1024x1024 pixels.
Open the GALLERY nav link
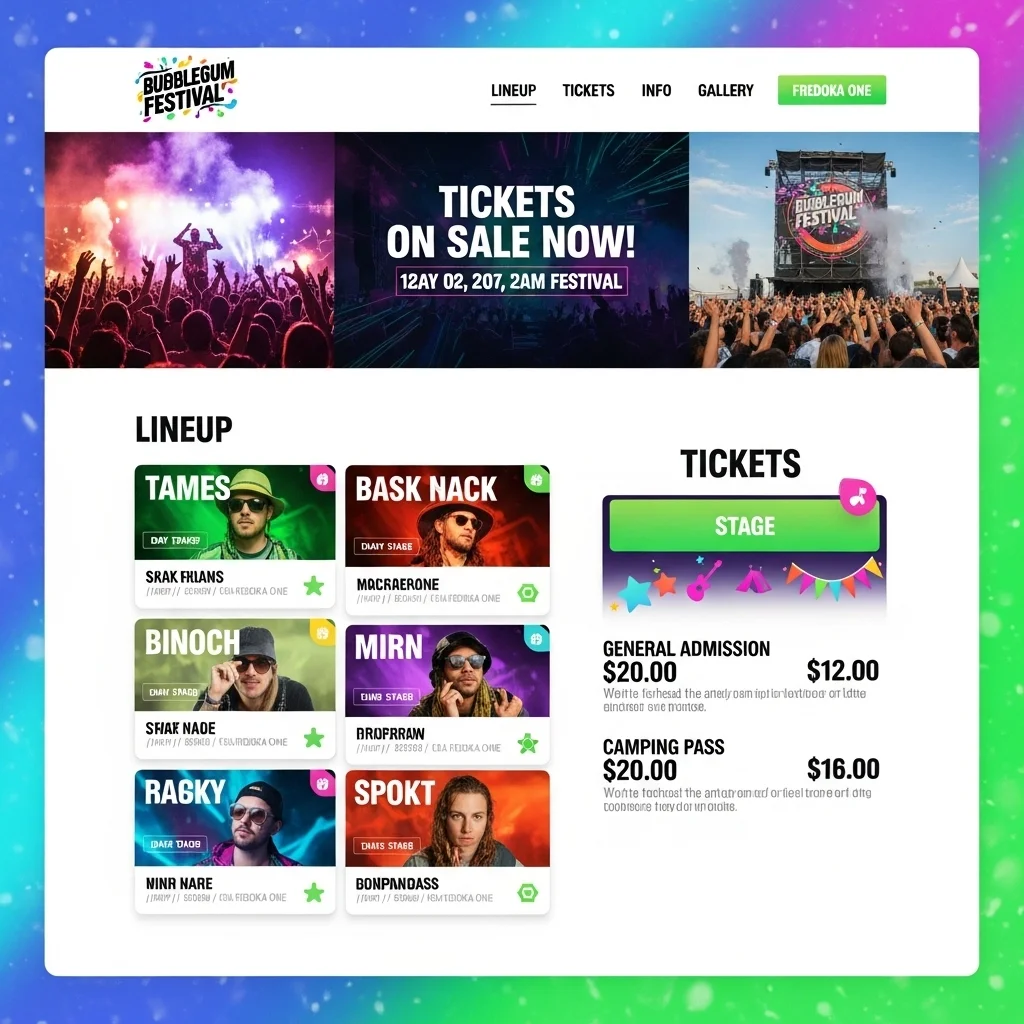726,90
